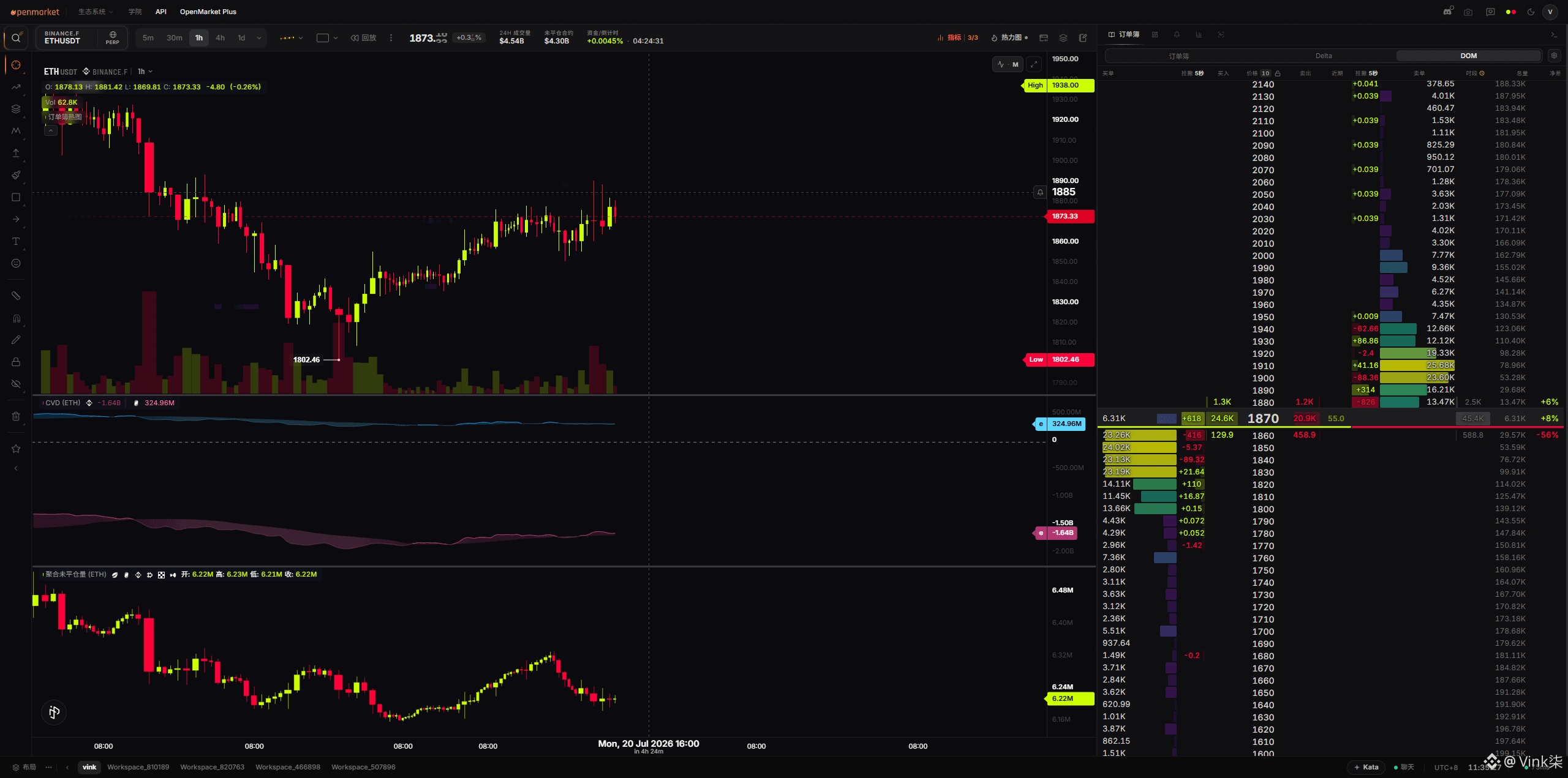
Task: Toggle the 热力图 heatmap
Action: (x=1009, y=38)
